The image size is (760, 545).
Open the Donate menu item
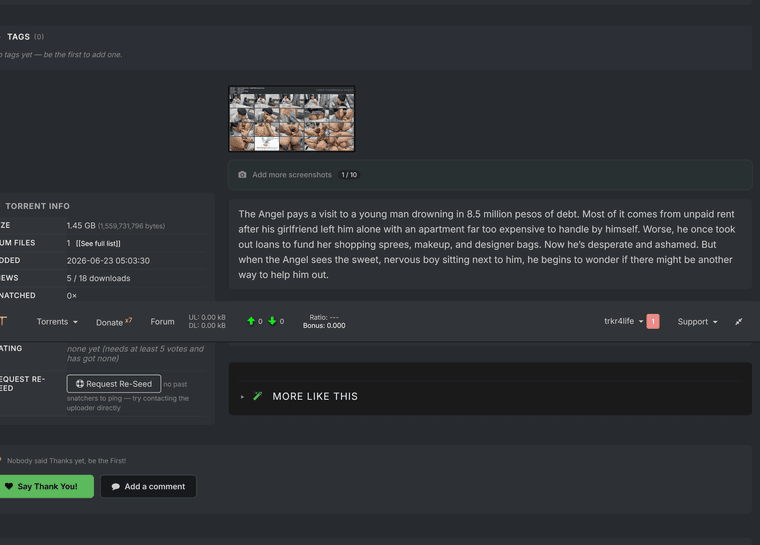[x=114, y=322]
